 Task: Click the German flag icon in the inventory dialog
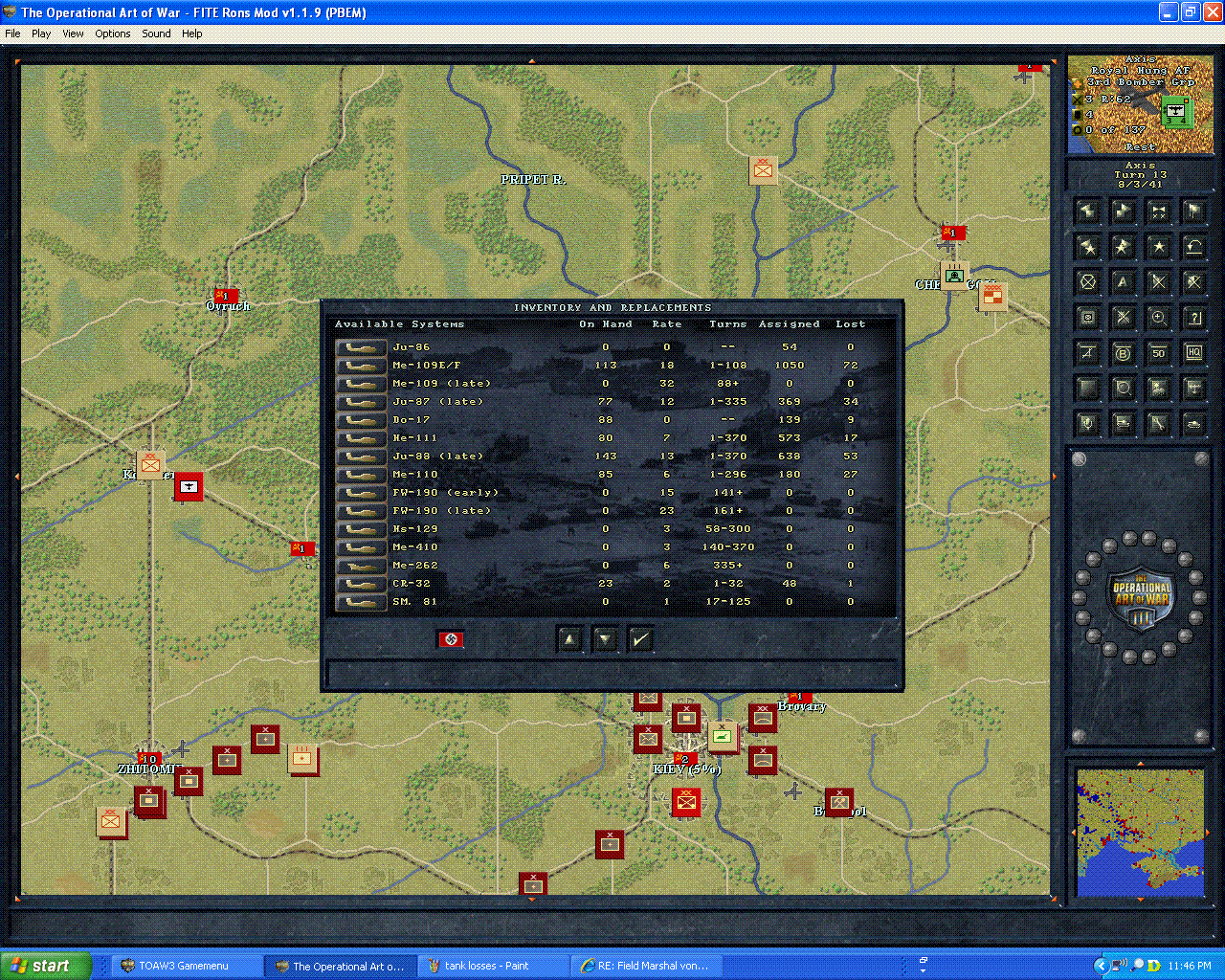coord(451,638)
